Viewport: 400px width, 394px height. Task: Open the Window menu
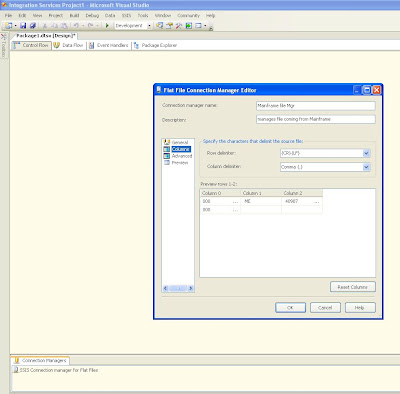[x=163, y=15]
